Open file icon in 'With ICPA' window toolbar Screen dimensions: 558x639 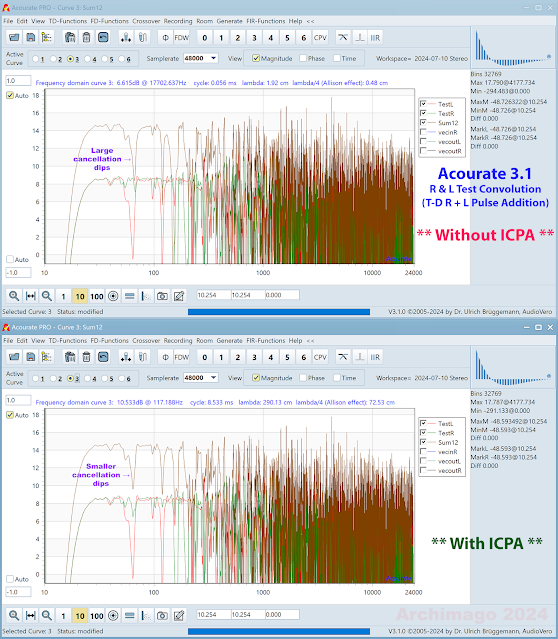(14, 357)
